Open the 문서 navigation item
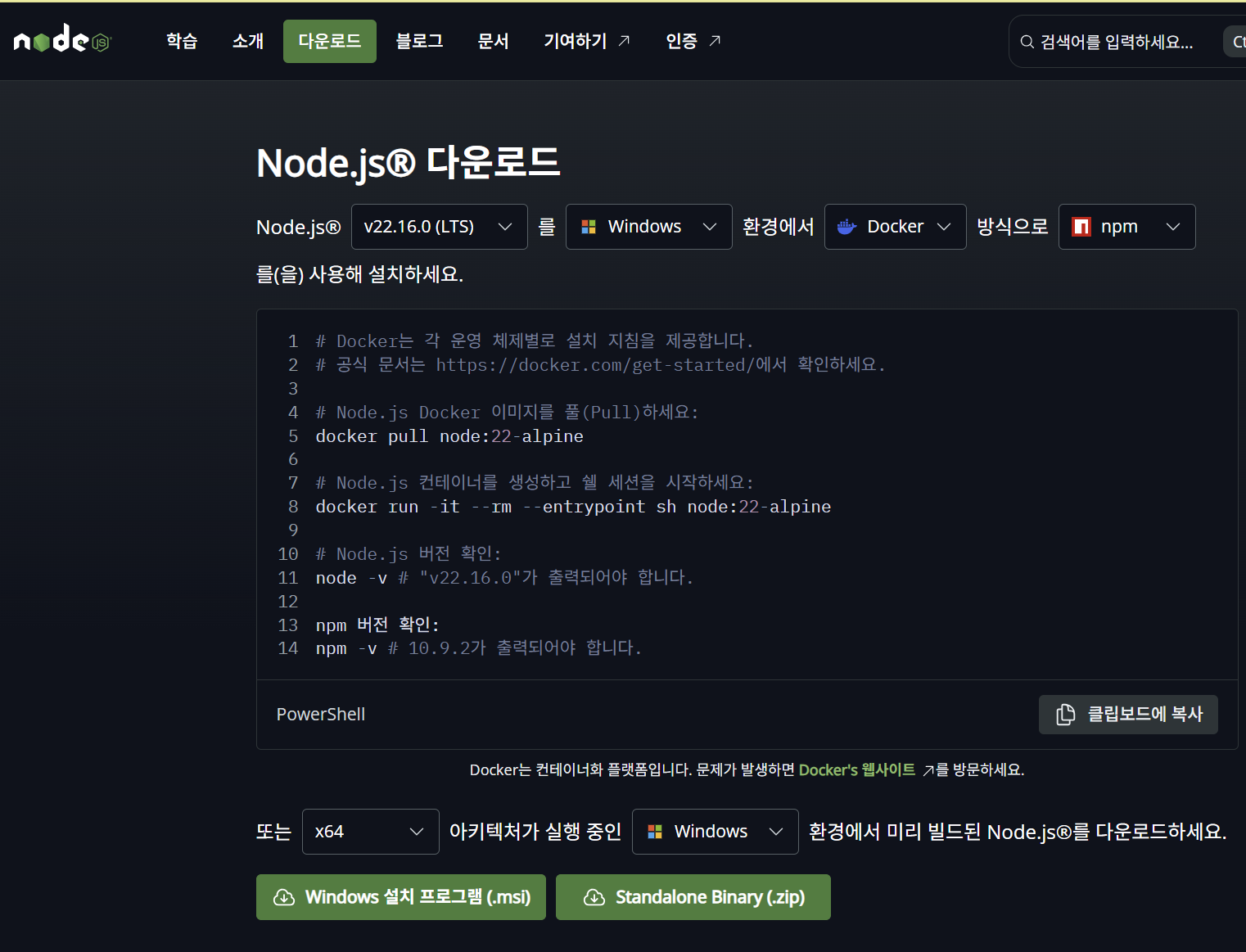This screenshot has width=1246, height=952. 493,41
